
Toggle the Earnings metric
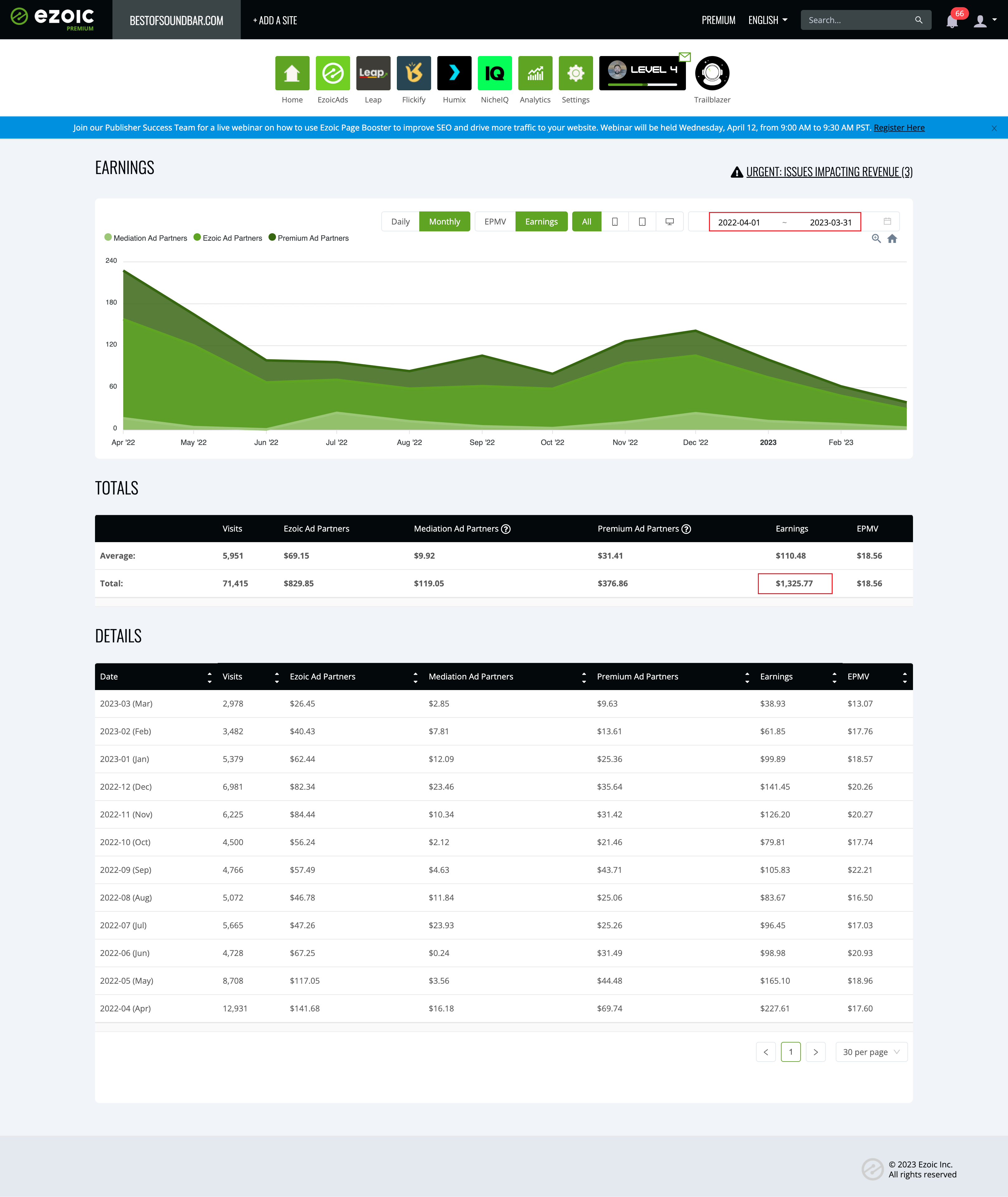click(541, 222)
